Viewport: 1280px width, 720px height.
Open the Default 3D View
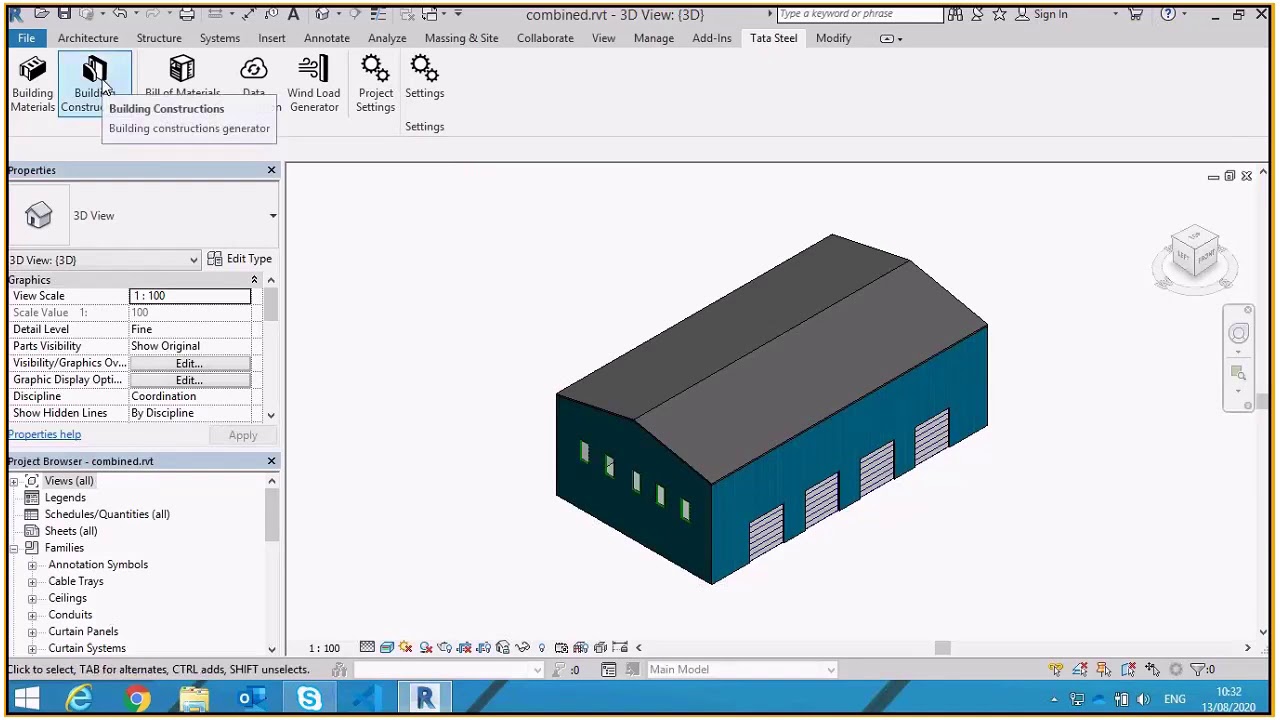[x=322, y=14]
